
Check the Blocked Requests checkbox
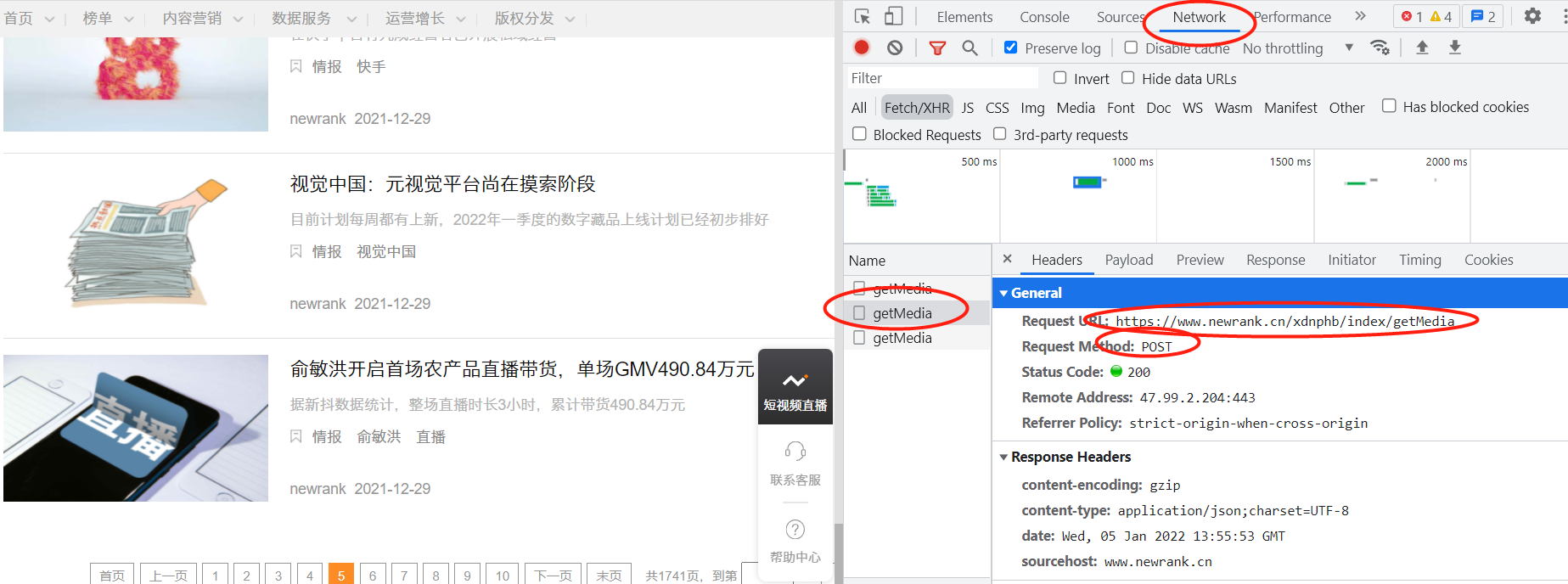click(859, 134)
